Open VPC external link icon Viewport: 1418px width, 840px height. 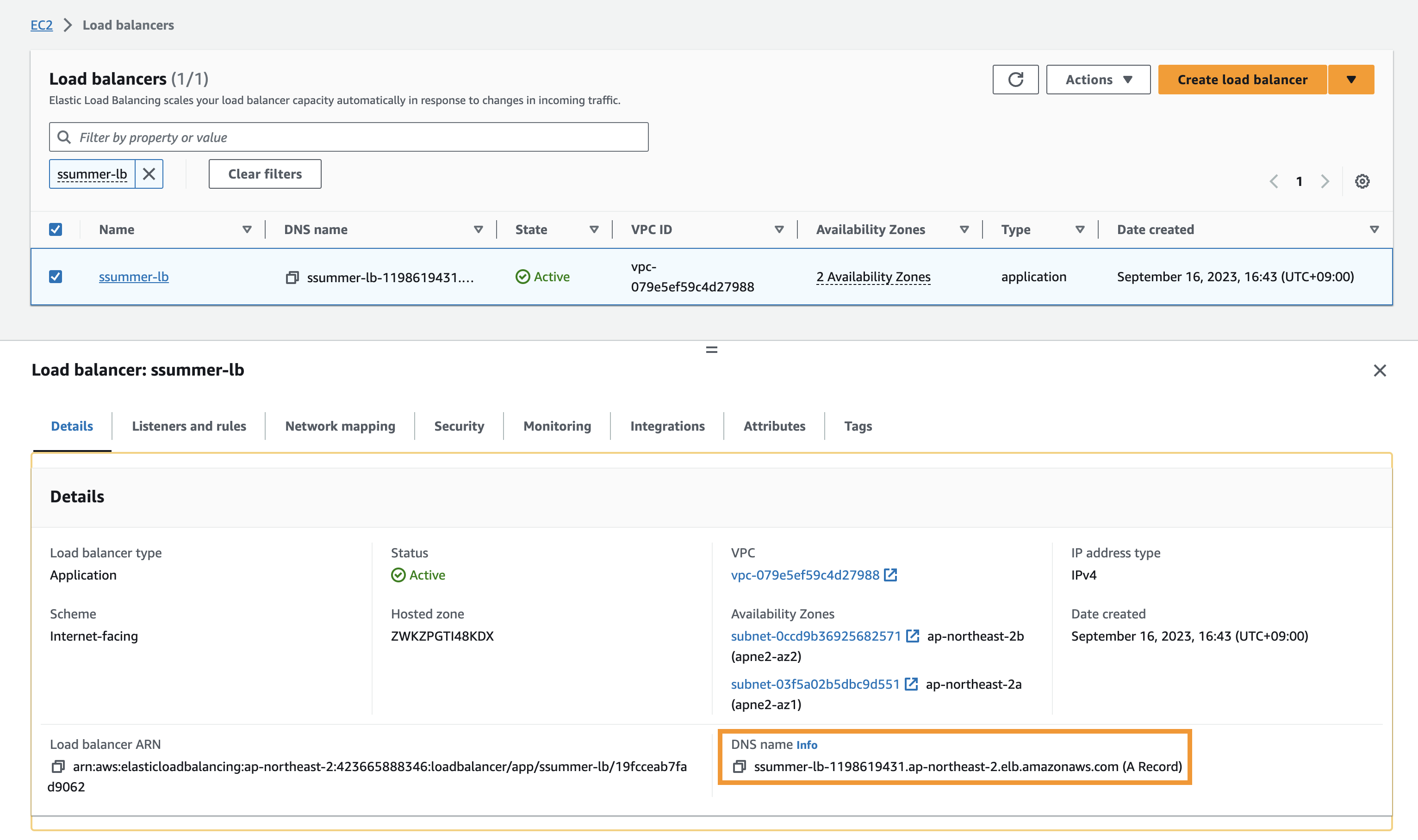point(891,575)
